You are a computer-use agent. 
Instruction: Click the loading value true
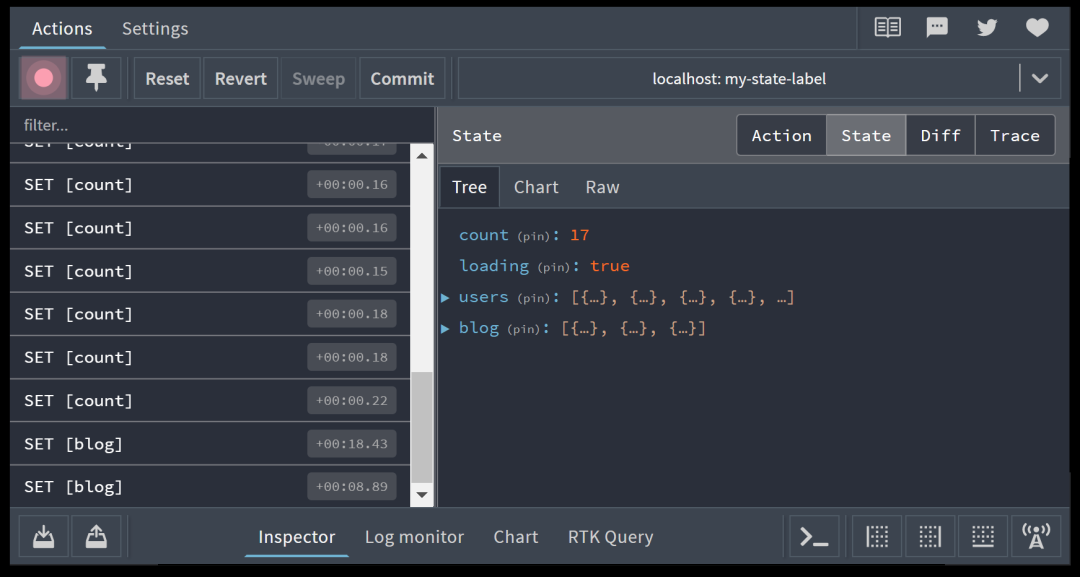pyautogui.click(x=610, y=266)
